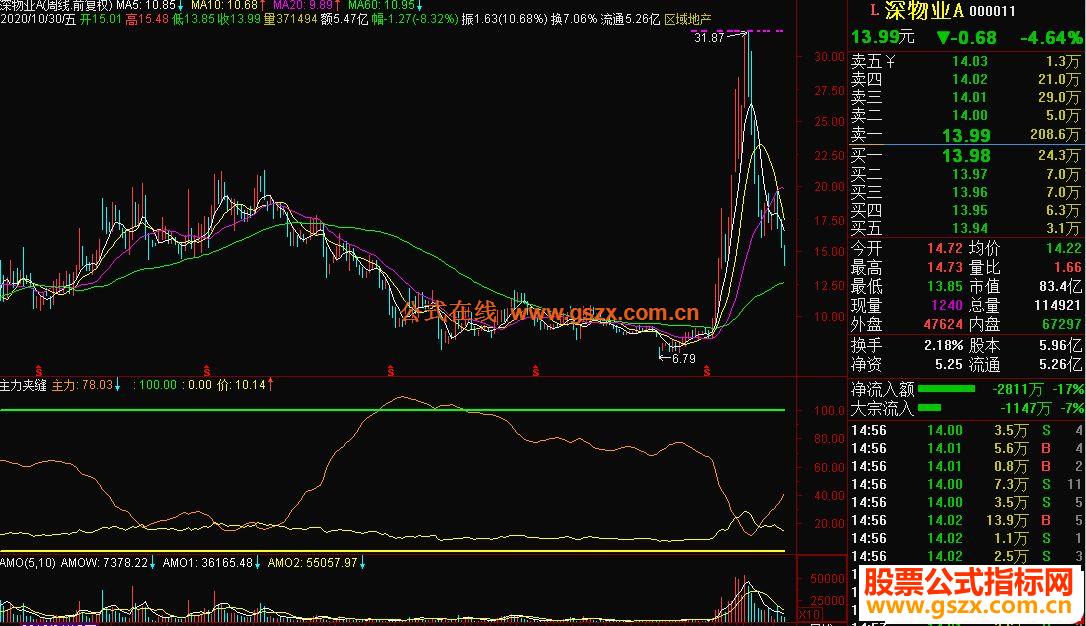Select the 买一 row price 13.98
Image resolution: width=1086 pixels, height=626 pixels.
click(966, 156)
